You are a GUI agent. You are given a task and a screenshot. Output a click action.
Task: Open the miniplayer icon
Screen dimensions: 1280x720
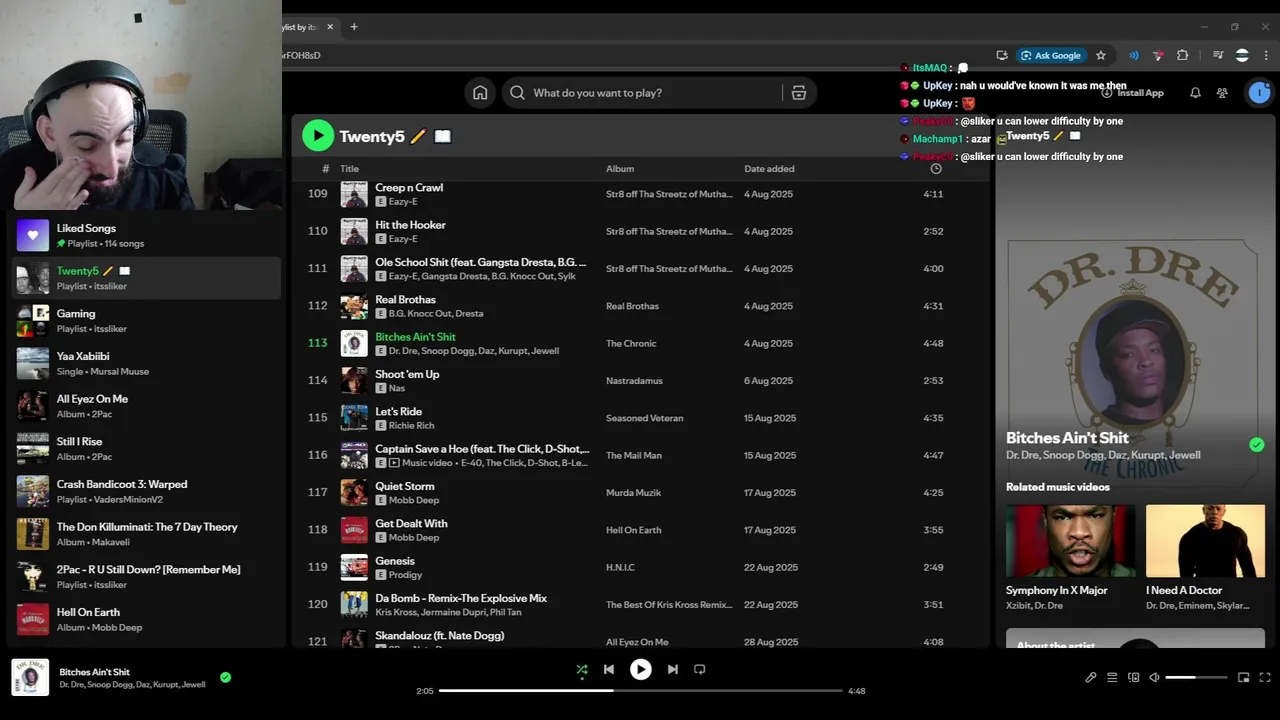pos(1244,678)
